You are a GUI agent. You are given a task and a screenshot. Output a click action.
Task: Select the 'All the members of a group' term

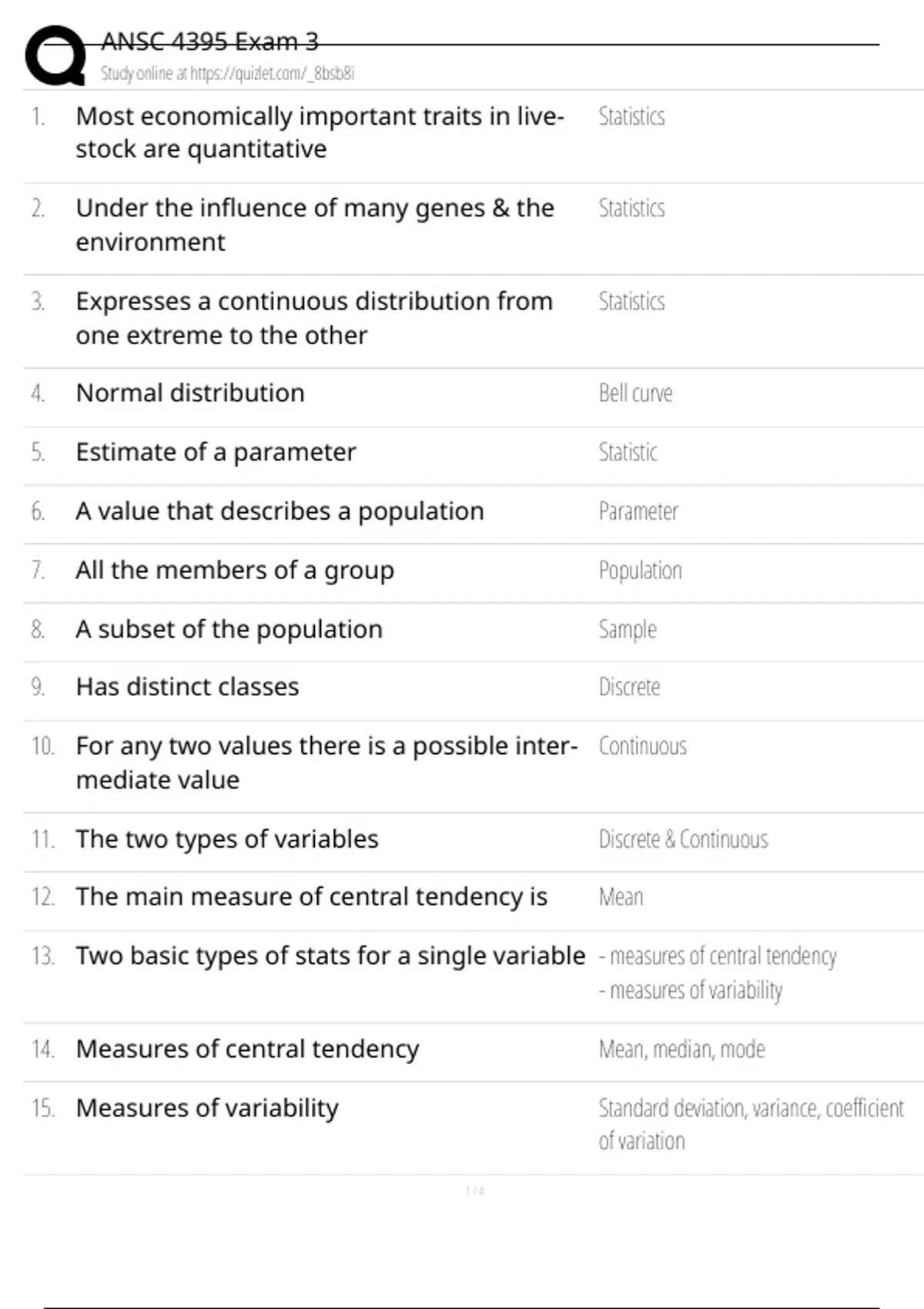(x=235, y=571)
